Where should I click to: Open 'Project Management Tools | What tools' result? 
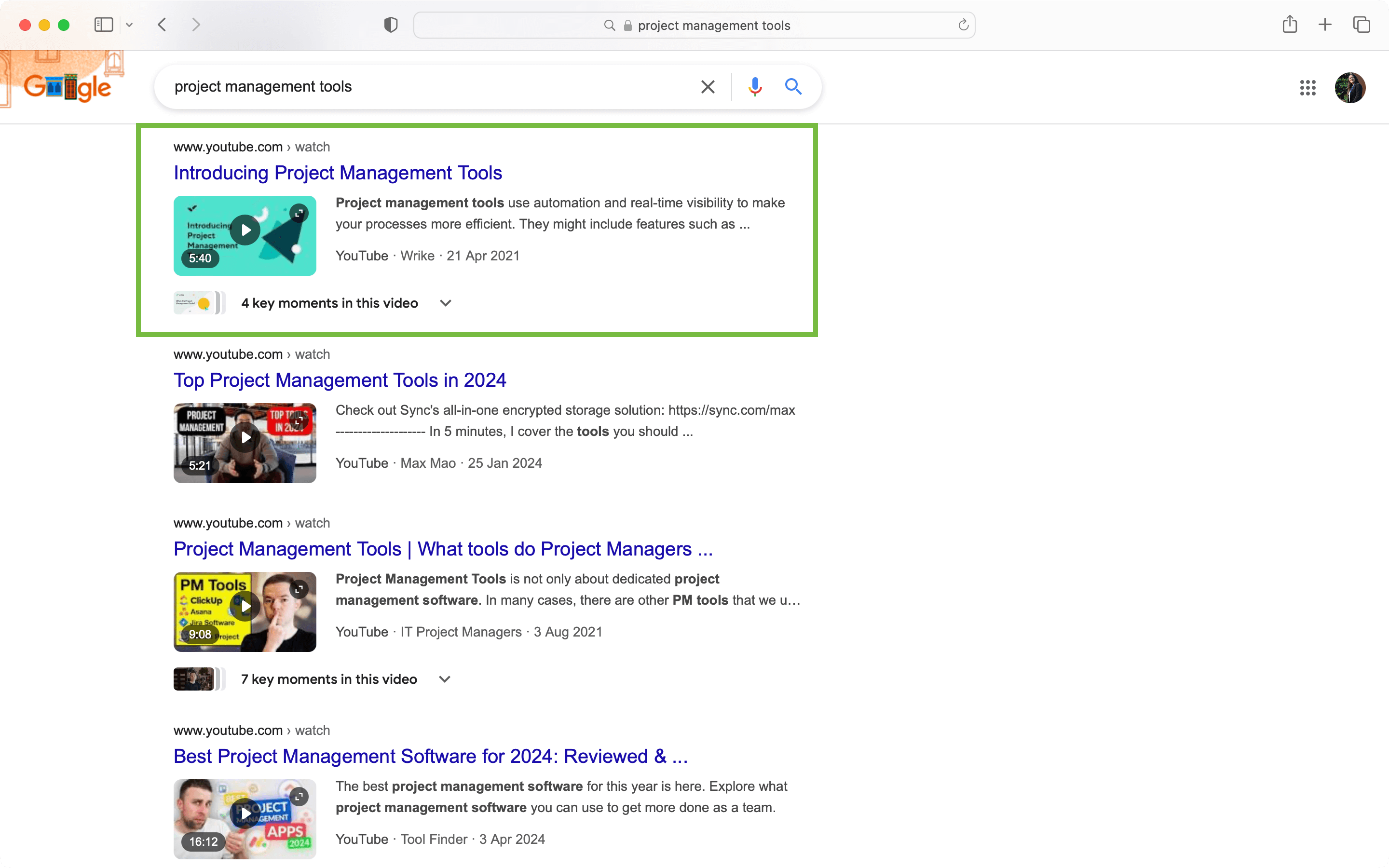tap(443, 549)
